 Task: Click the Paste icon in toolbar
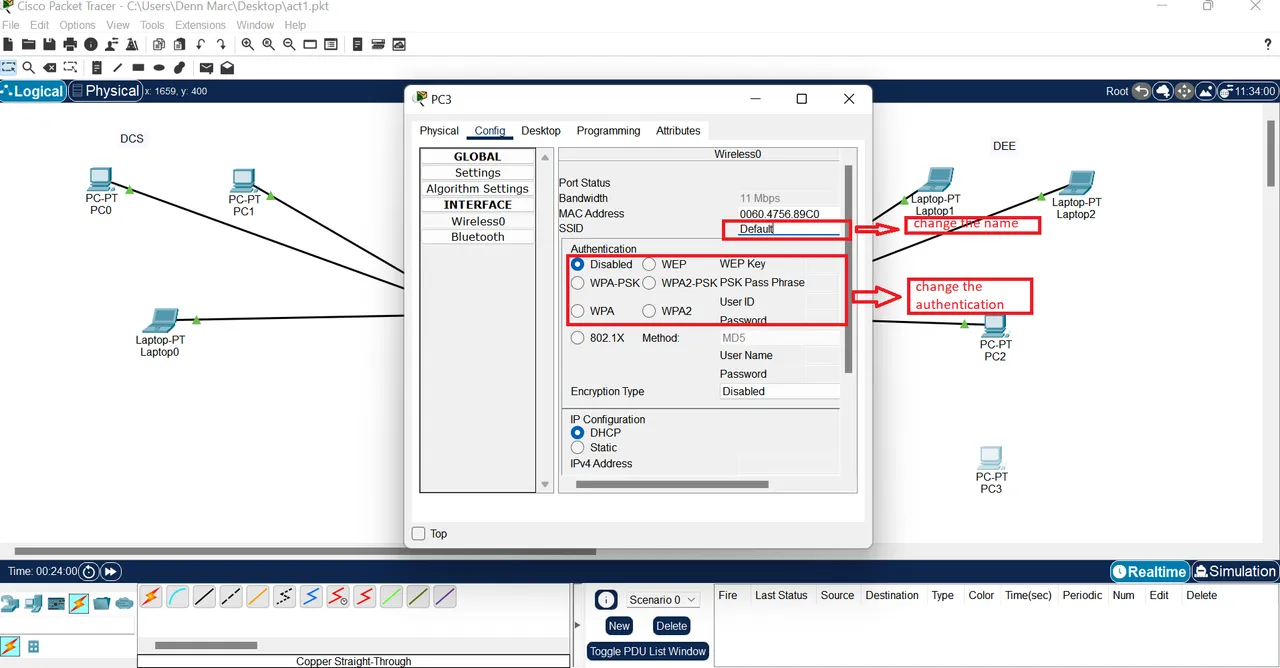(179, 44)
